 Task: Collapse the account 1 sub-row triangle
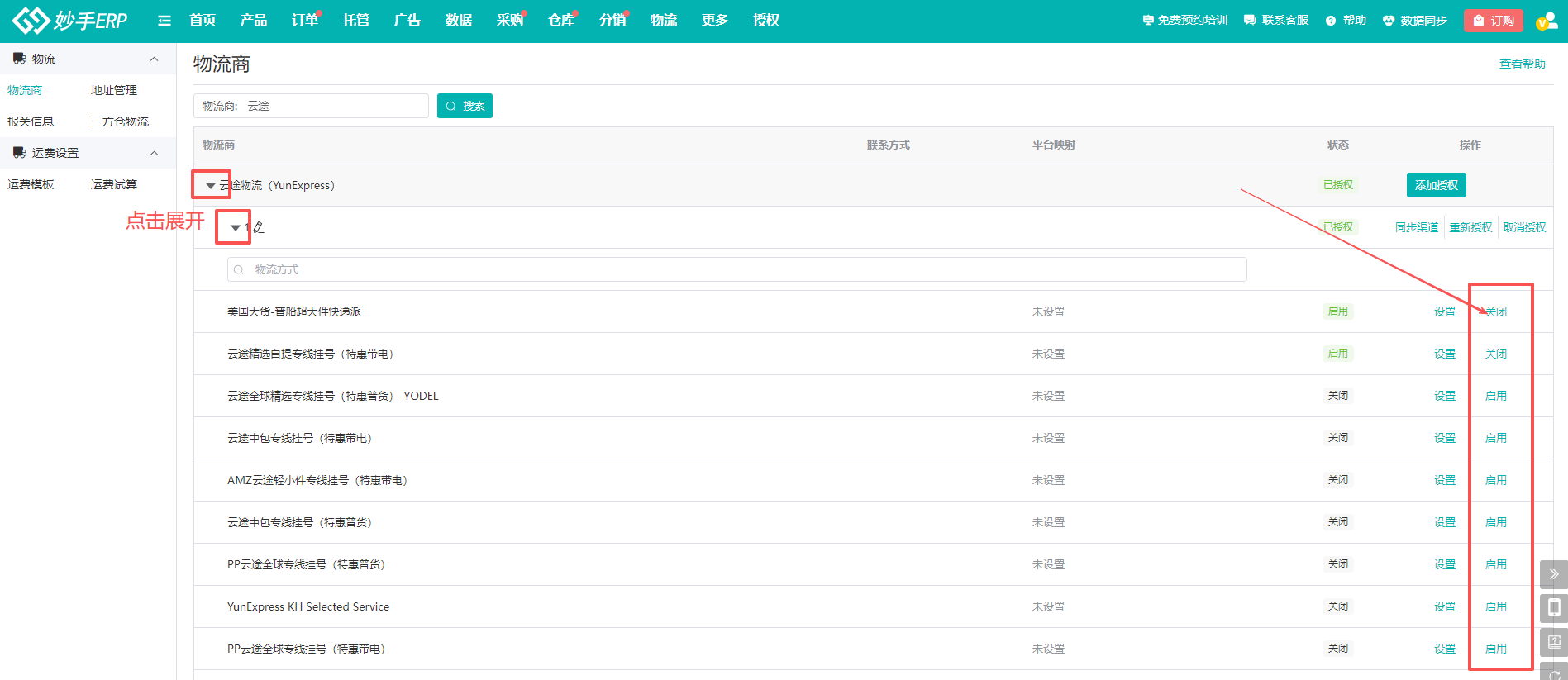tap(236, 228)
